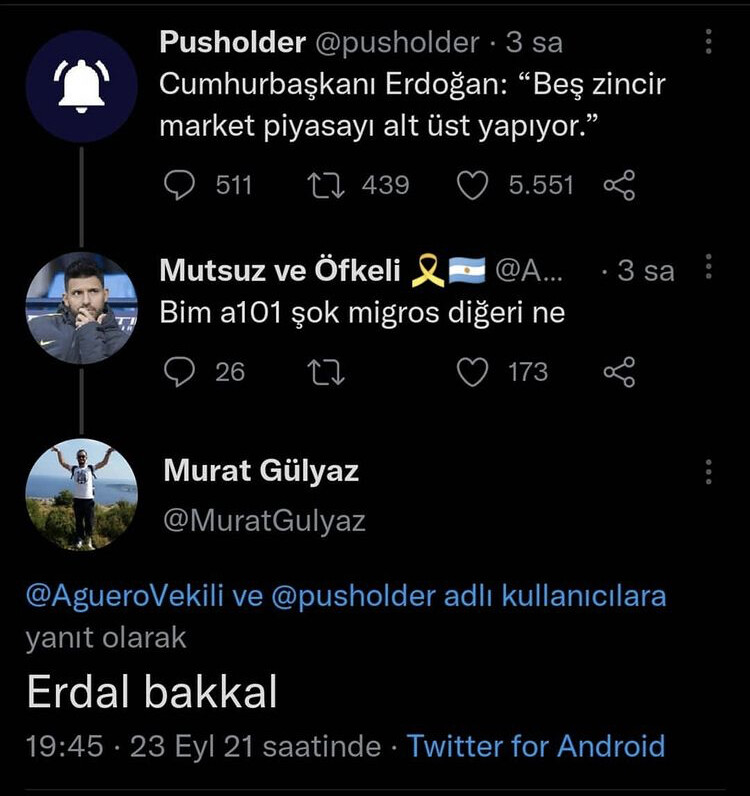The height and width of the screenshot is (796, 750).
Task: Open Murat Gülyaz profile picture
Action: tap(81, 494)
